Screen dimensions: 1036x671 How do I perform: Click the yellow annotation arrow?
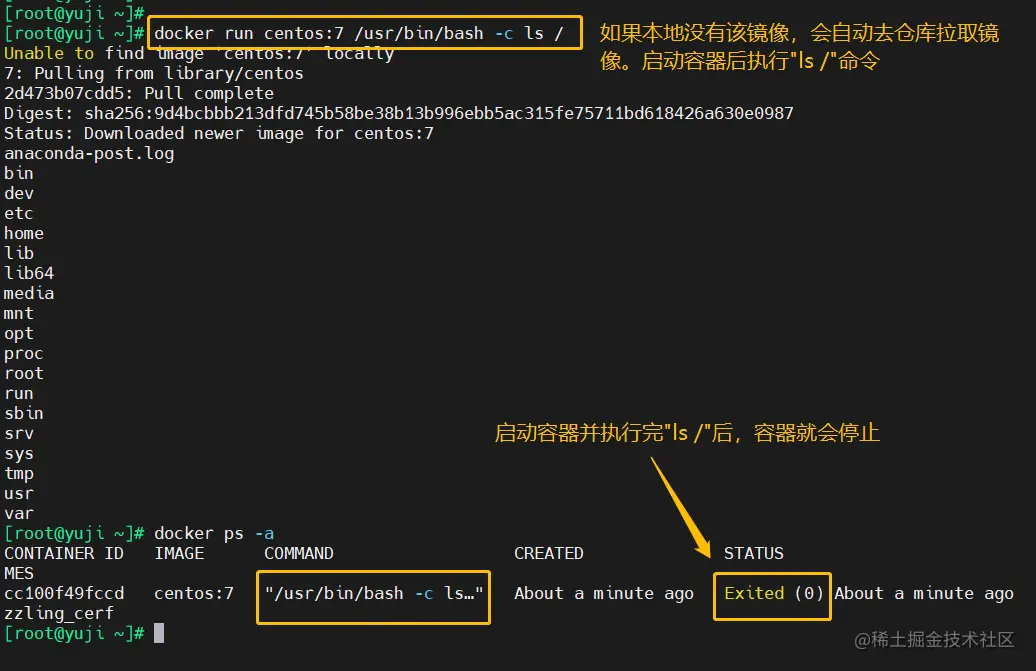[x=682, y=502]
